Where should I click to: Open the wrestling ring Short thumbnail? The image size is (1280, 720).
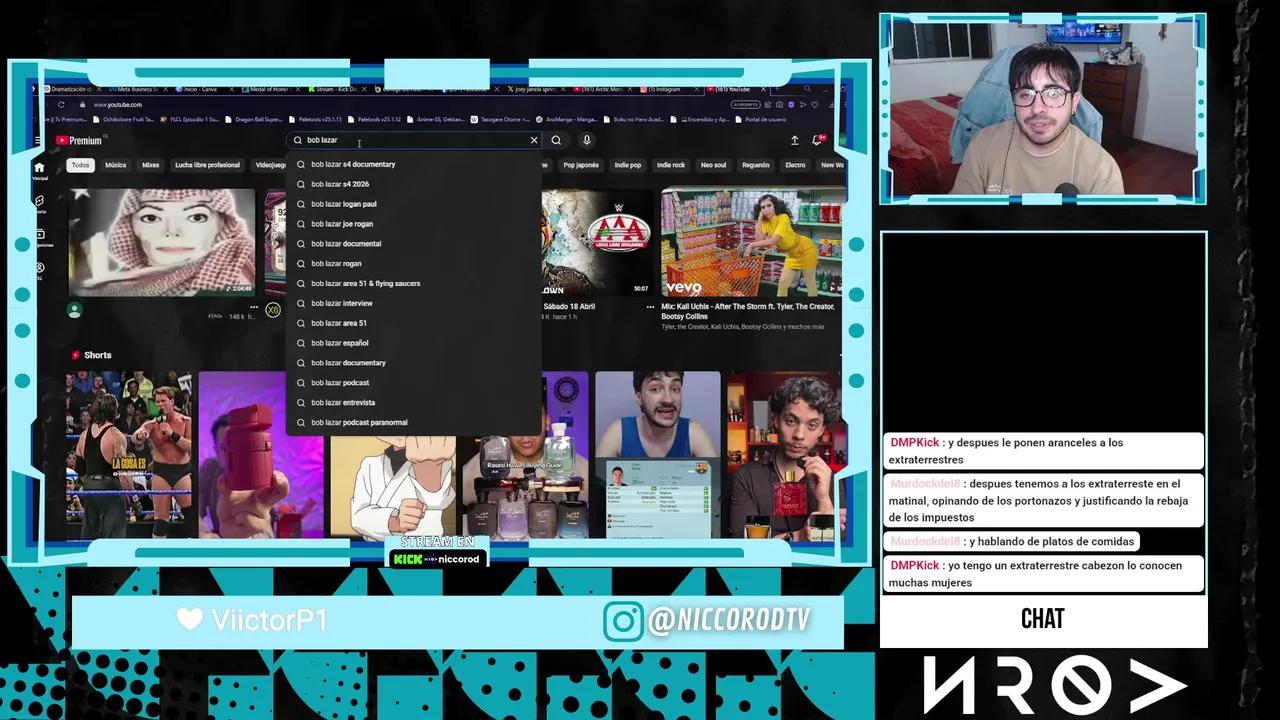(128, 455)
